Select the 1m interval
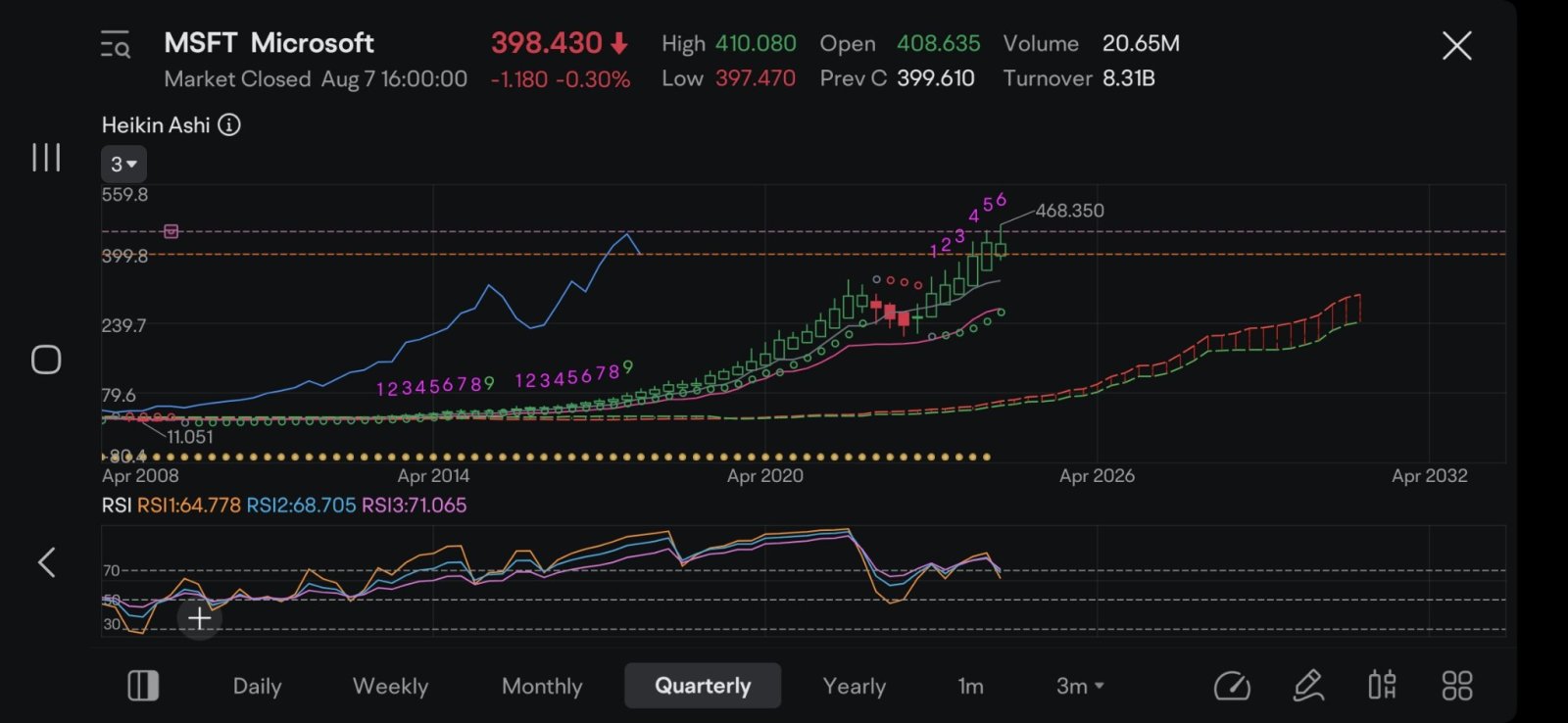The height and width of the screenshot is (723, 1568). coord(970,686)
